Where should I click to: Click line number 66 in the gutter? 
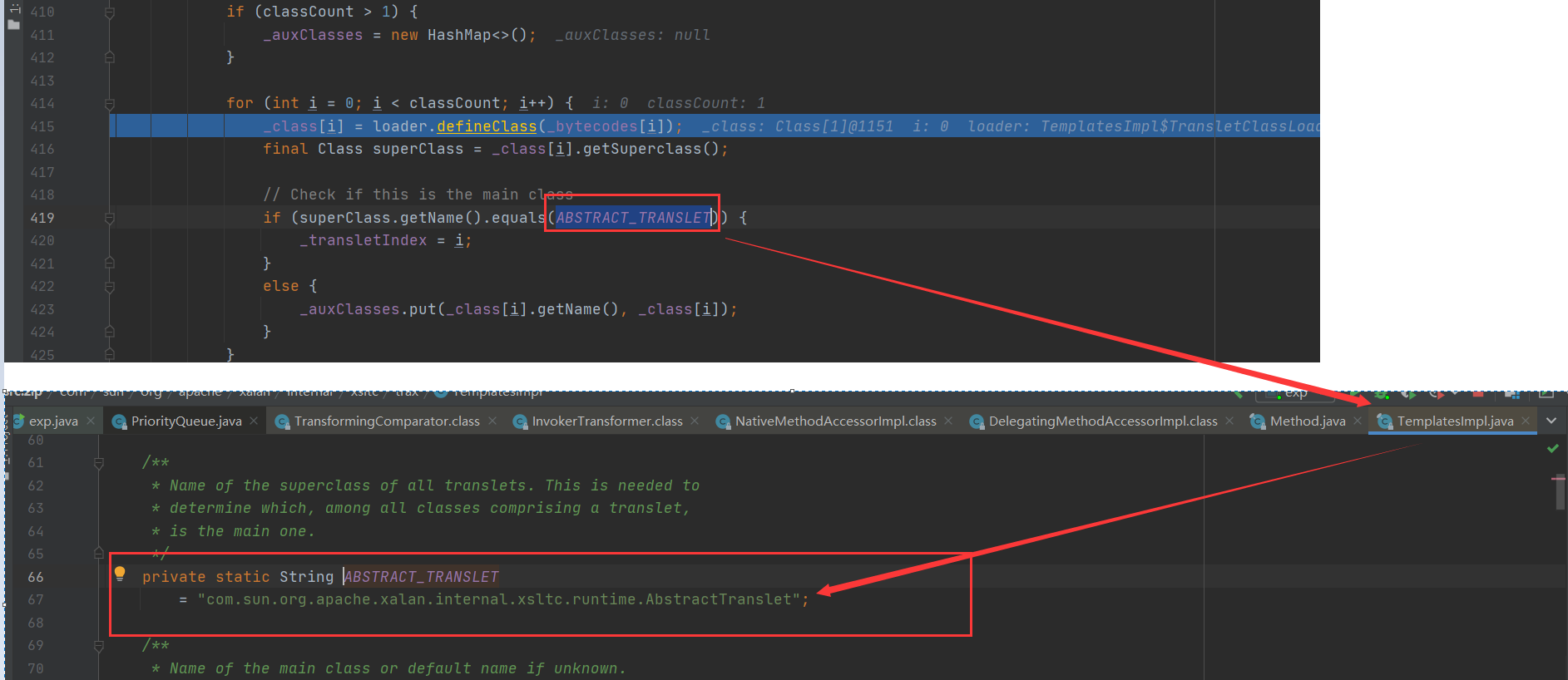pos(36,577)
